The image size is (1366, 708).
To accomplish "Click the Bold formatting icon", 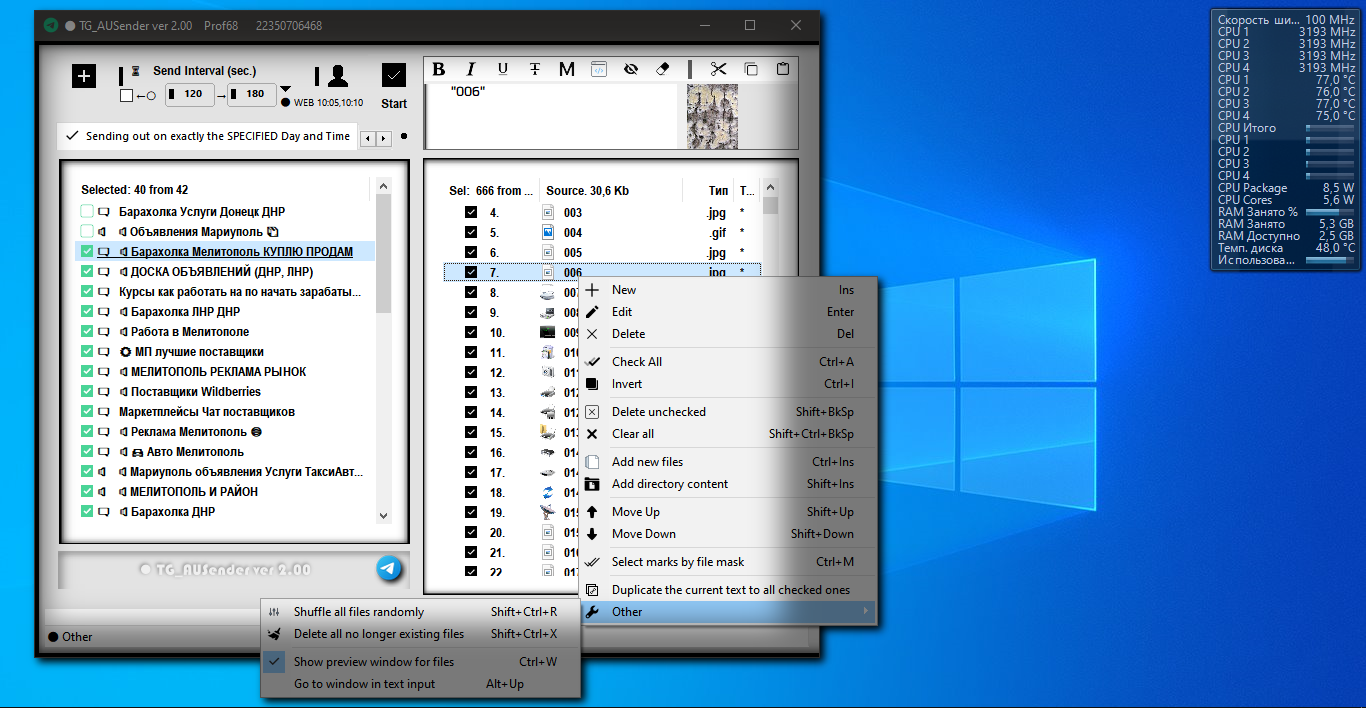I will click(x=439, y=69).
